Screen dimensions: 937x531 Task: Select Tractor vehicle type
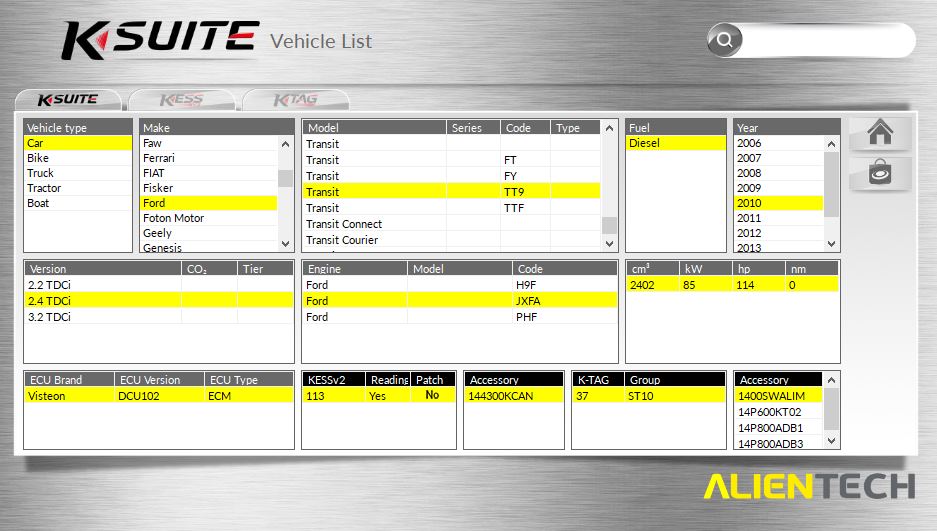(x=78, y=188)
